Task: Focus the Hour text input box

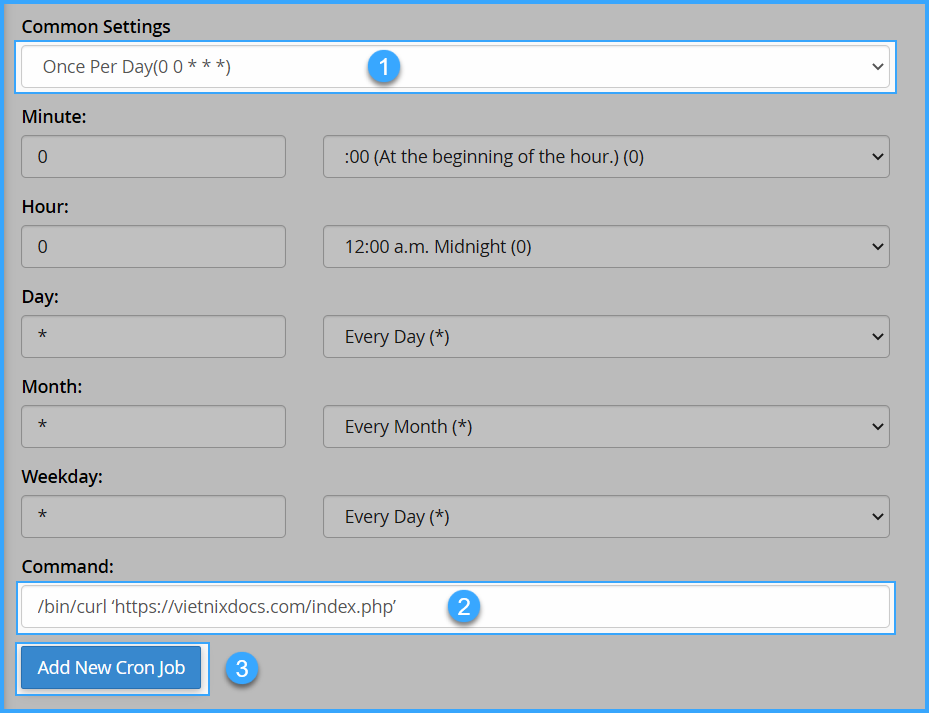Action: point(153,247)
